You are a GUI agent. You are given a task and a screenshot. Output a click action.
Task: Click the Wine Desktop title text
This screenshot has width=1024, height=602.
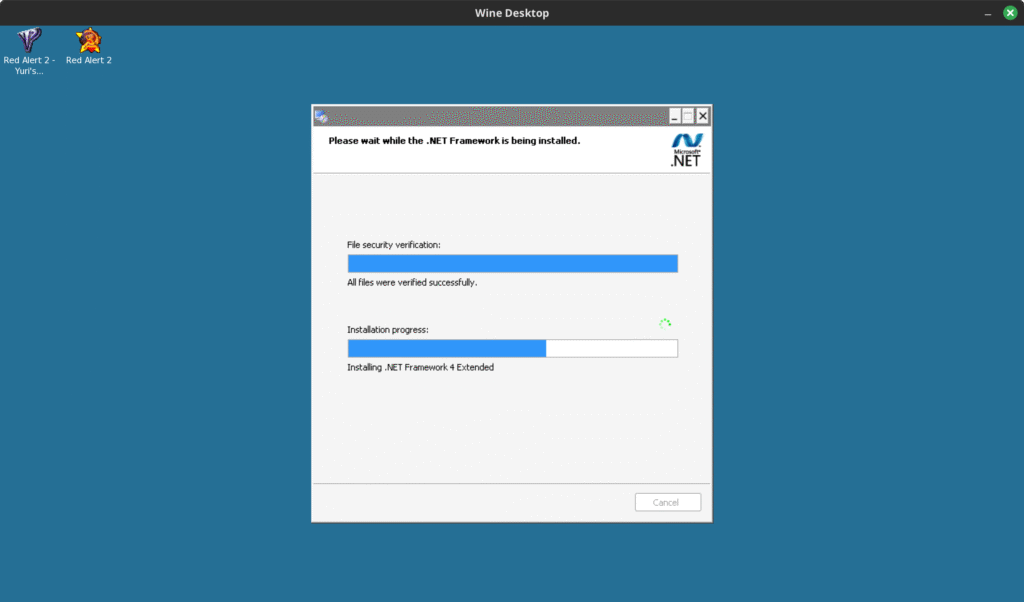511,13
